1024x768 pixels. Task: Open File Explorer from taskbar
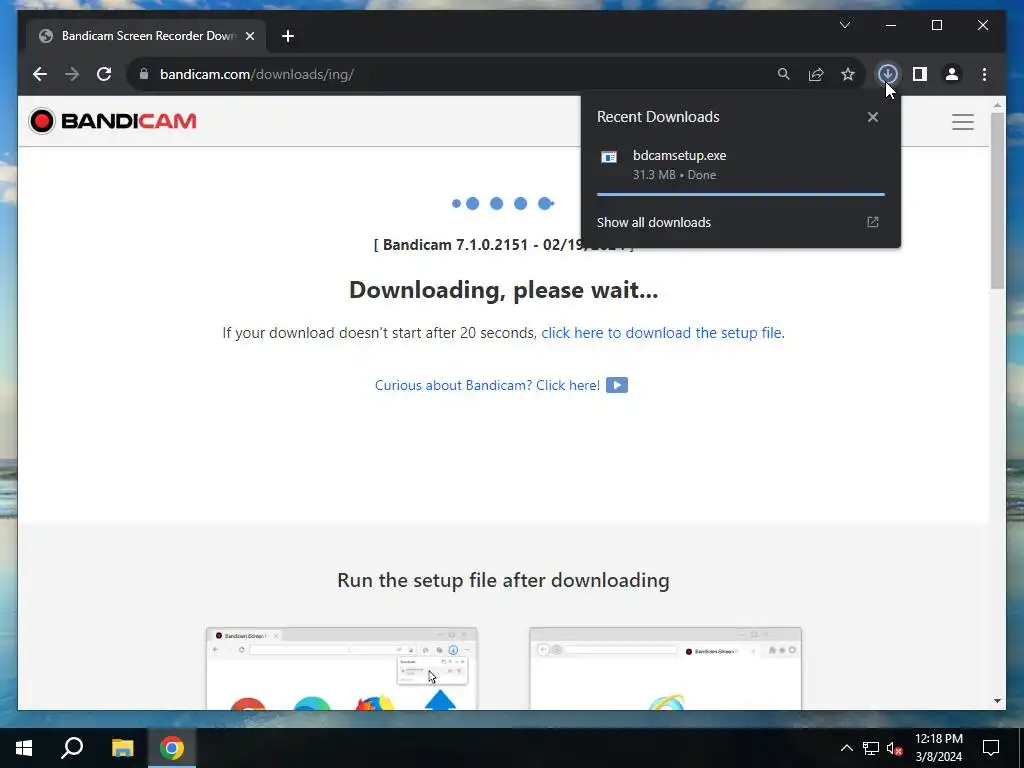pyautogui.click(x=122, y=748)
